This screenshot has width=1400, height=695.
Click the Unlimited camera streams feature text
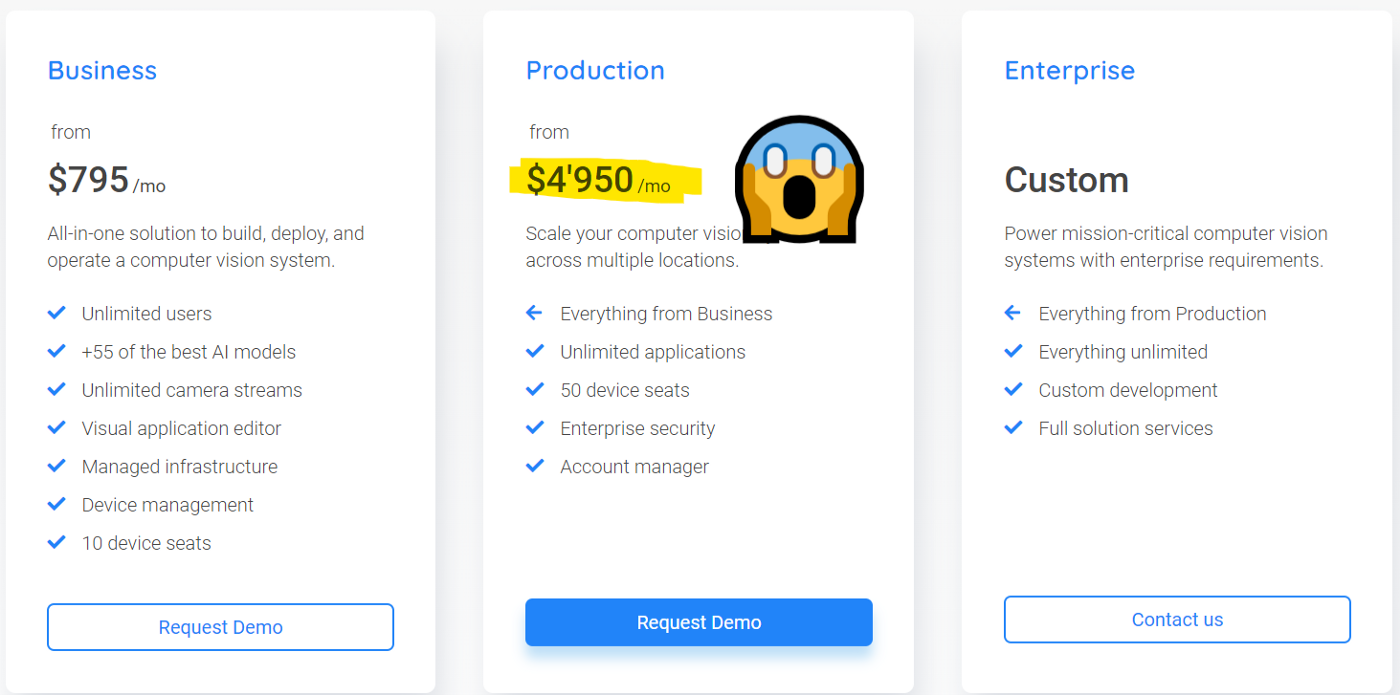192,390
